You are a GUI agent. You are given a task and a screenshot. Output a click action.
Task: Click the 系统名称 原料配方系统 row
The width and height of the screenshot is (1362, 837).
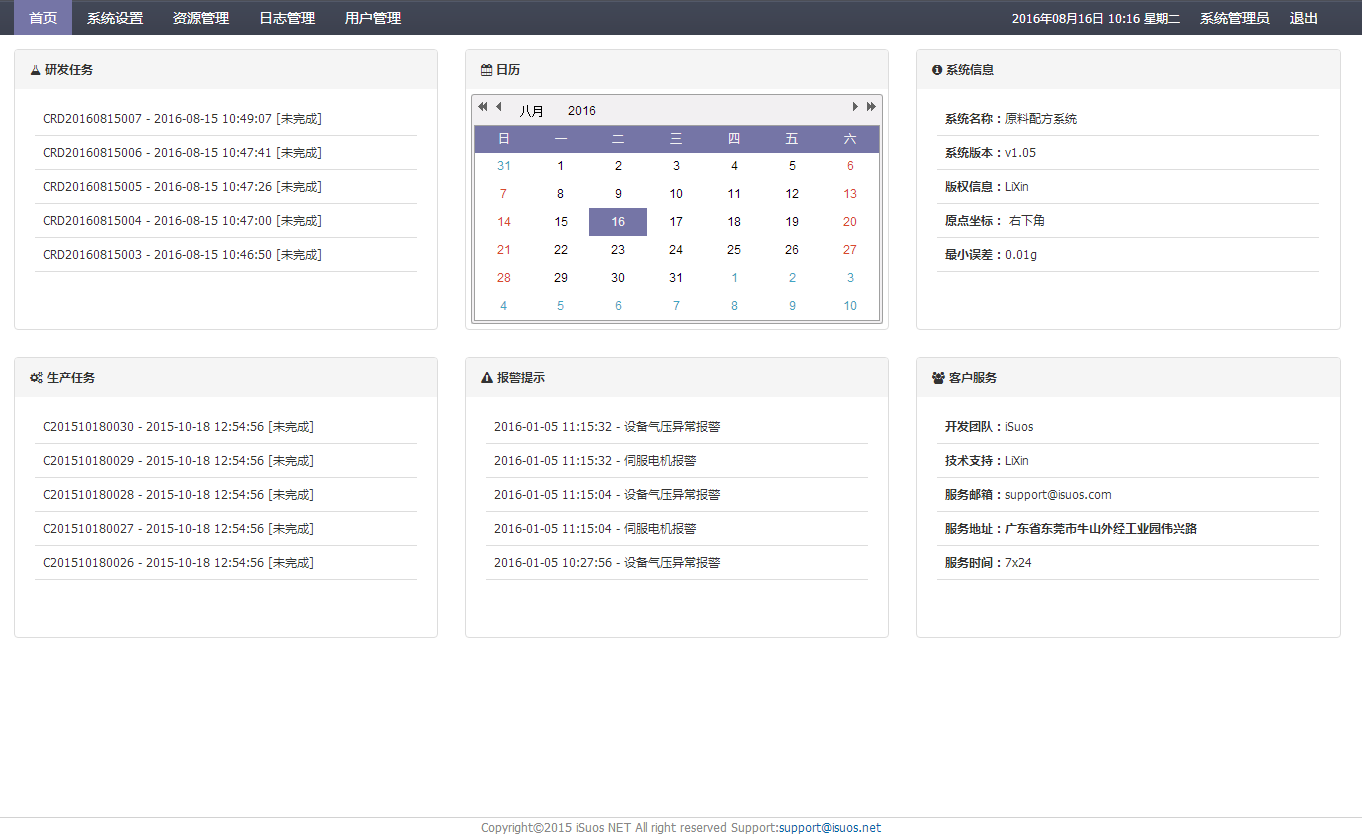1128,119
